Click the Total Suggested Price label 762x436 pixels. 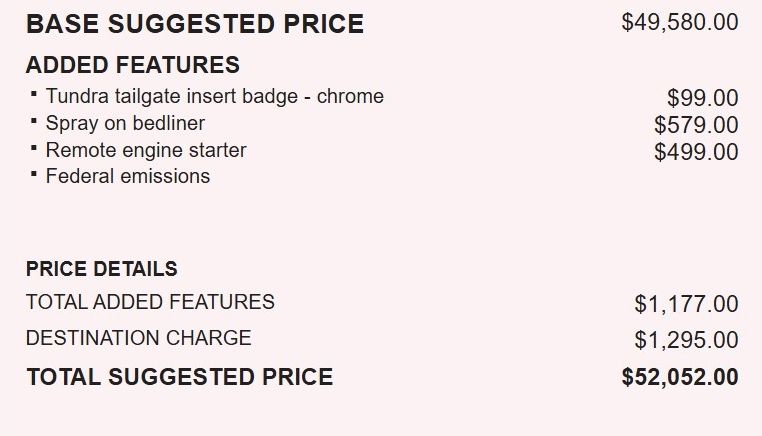coord(179,377)
